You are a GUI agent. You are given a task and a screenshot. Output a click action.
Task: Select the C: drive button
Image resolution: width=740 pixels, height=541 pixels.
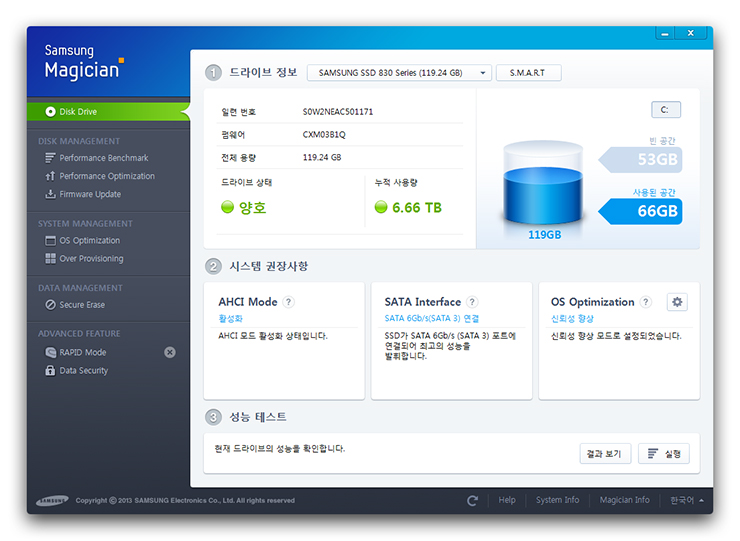(x=666, y=110)
